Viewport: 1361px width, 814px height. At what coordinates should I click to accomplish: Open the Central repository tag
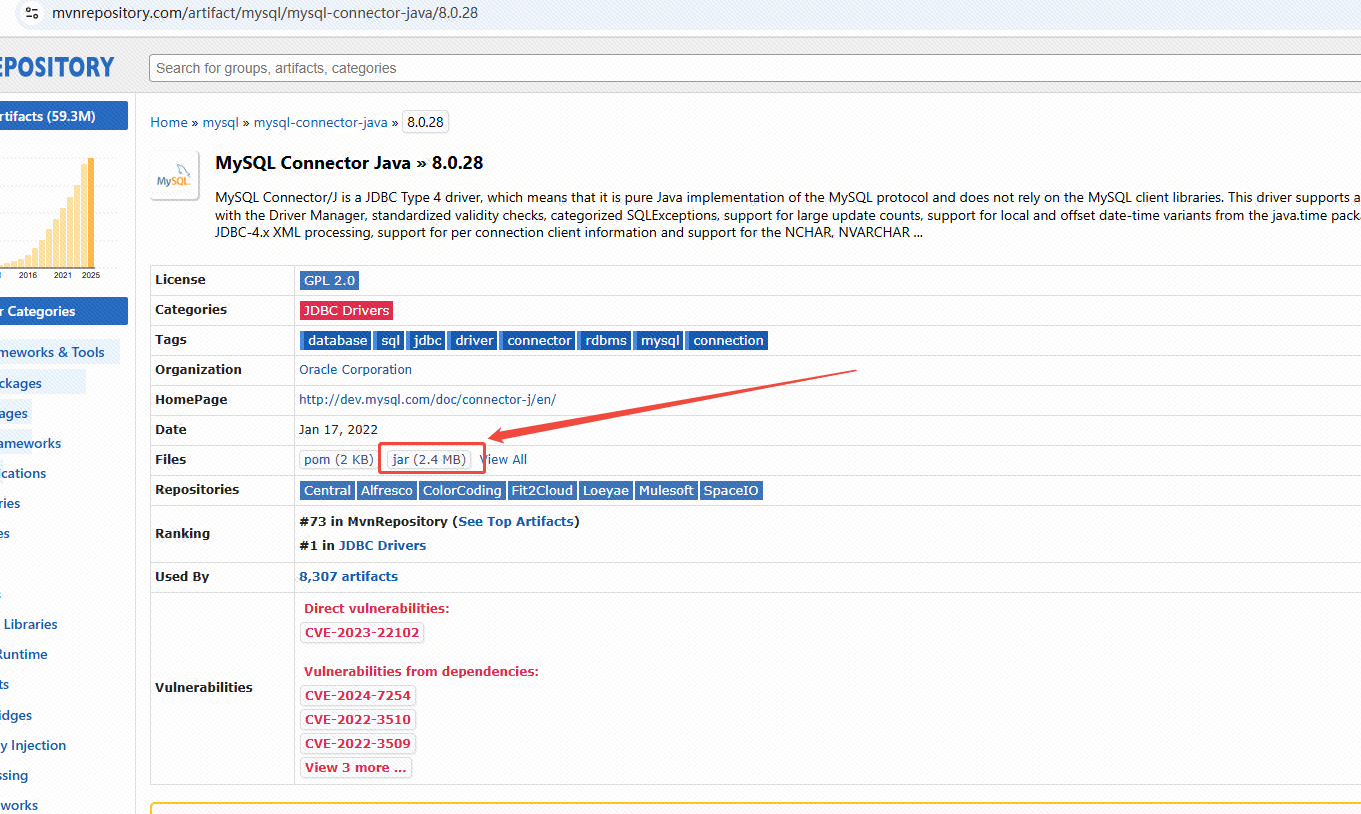tap(327, 490)
